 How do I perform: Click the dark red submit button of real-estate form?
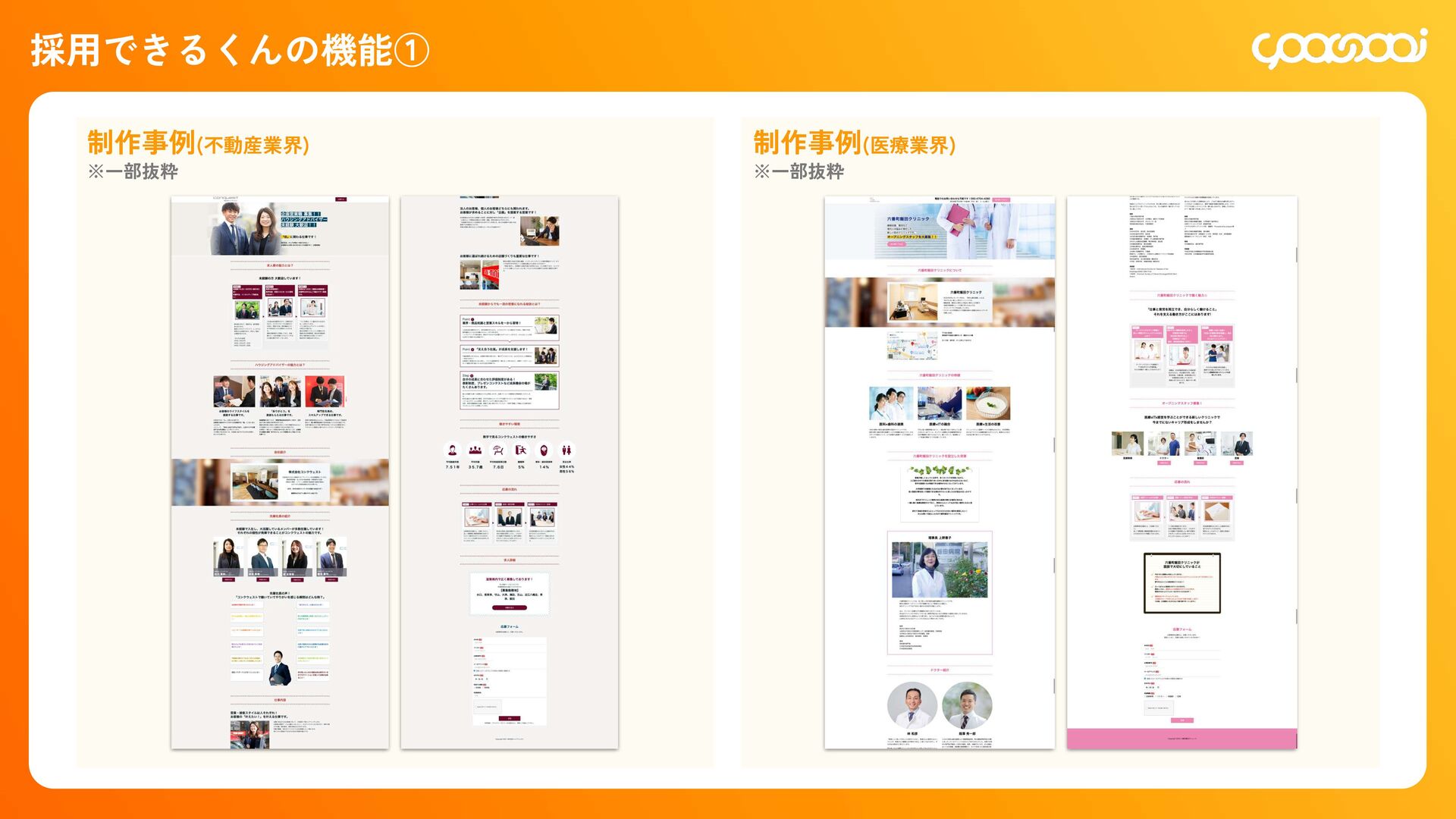(x=509, y=718)
